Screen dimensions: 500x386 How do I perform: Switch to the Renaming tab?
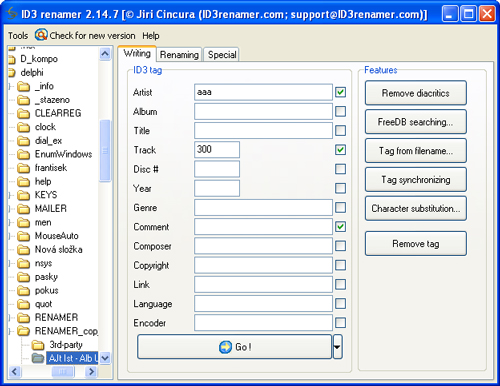[x=179, y=54]
